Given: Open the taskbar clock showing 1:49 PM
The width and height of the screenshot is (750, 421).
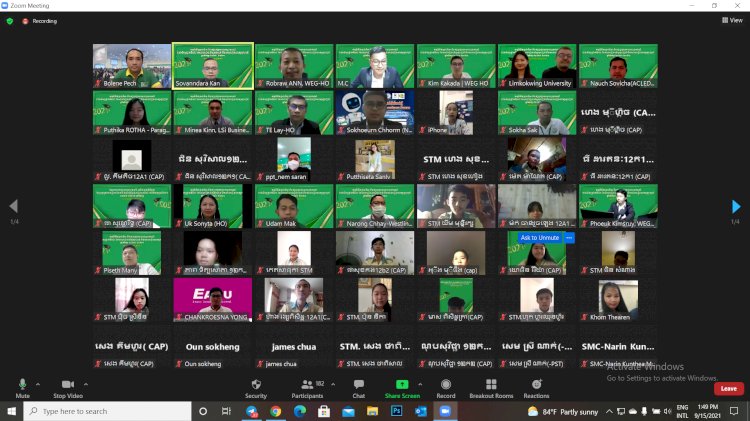Looking at the screenshot, I should [x=707, y=411].
